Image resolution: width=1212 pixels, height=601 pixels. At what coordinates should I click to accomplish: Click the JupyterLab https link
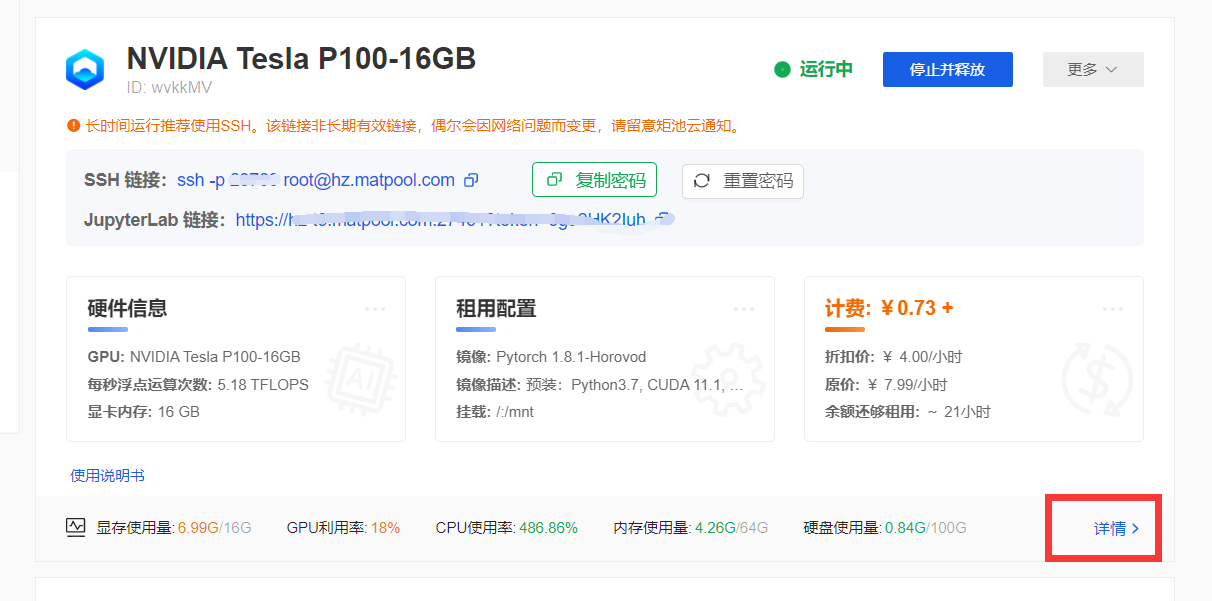[x=441, y=219]
